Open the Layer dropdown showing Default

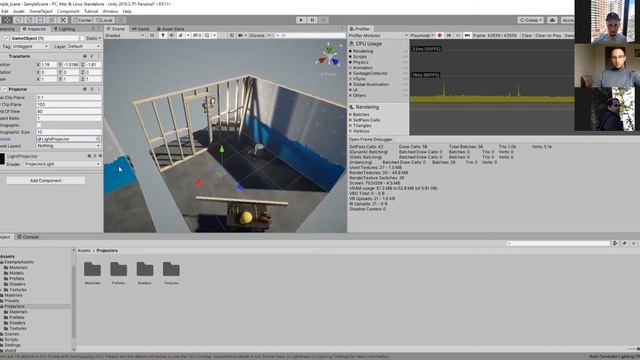[84, 47]
